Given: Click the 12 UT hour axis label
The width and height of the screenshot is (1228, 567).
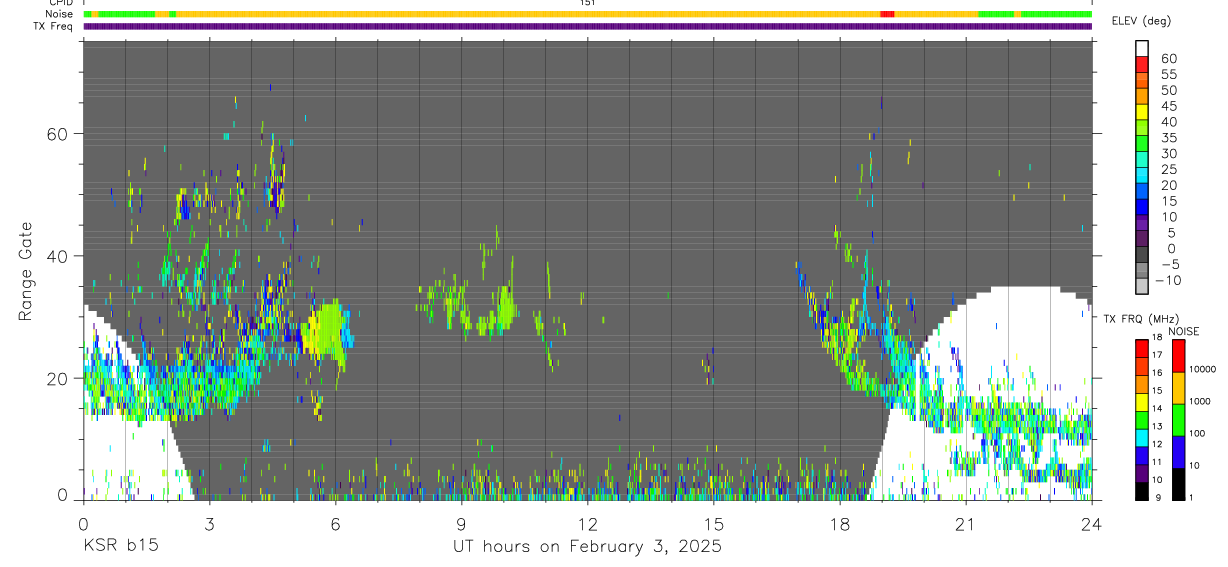Looking at the screenshot, I should [x=588, y=525].
